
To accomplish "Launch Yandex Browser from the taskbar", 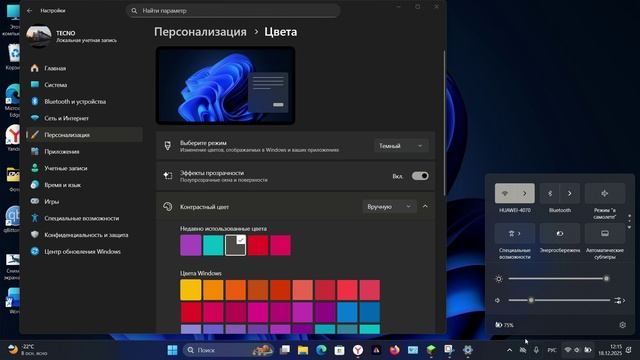I will click(x=358, y=350).
